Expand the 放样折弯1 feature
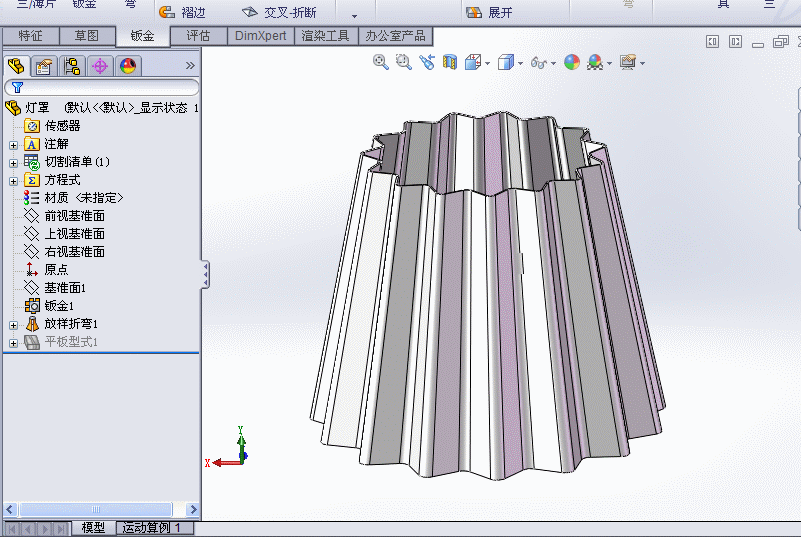Viewport: 801px width, 537px height. point(13,325)
